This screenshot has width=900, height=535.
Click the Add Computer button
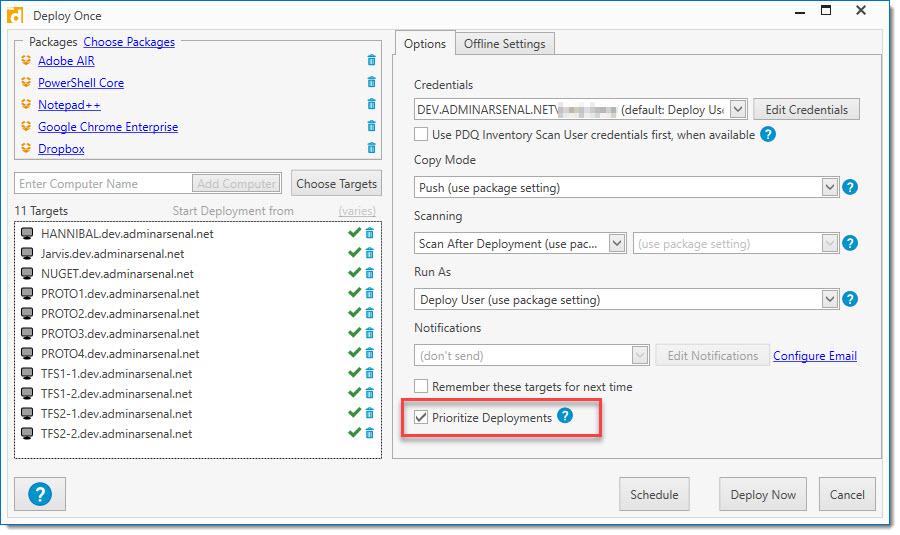(x=236, y=184)
